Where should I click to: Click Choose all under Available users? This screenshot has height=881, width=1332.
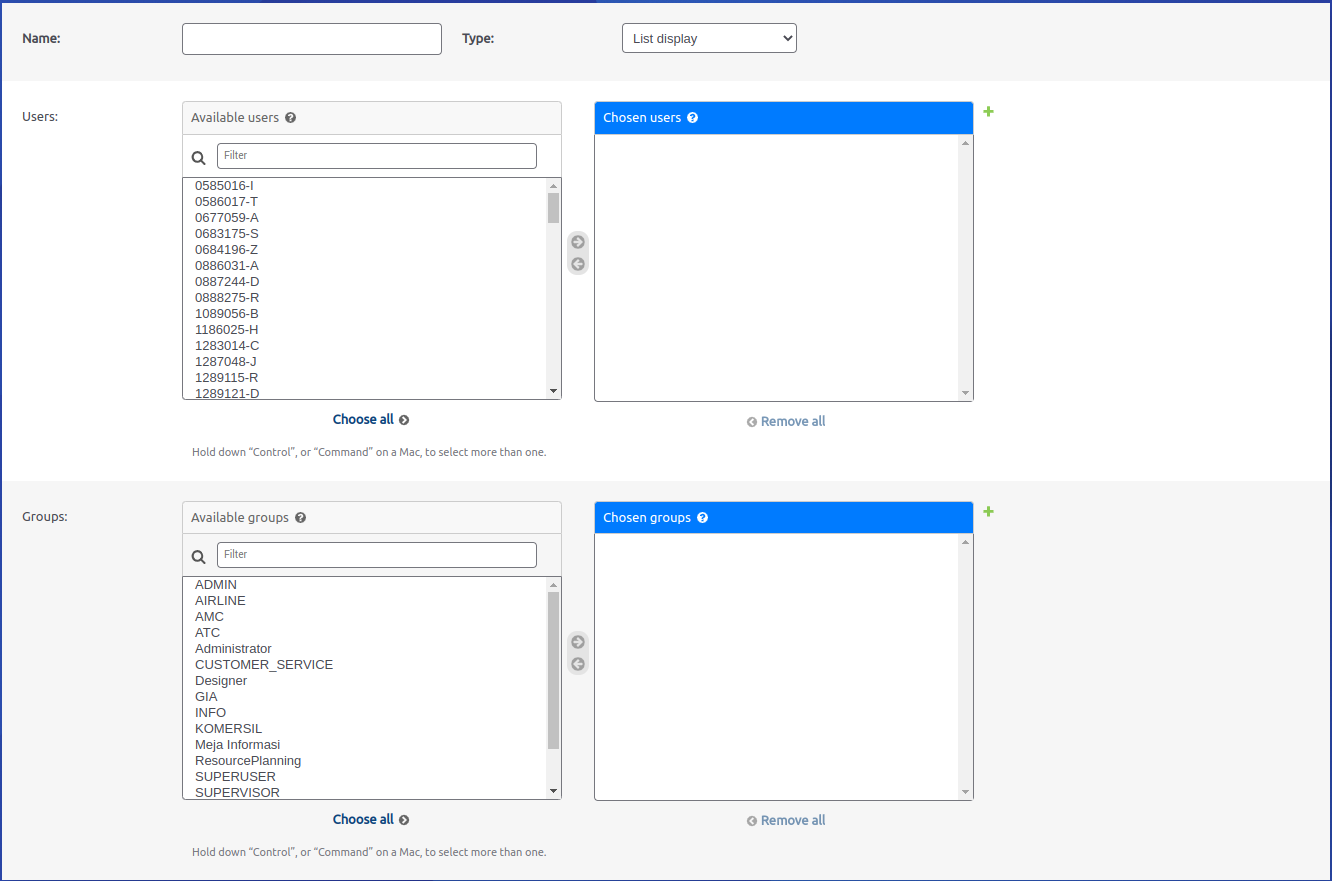tap(370, 420)
